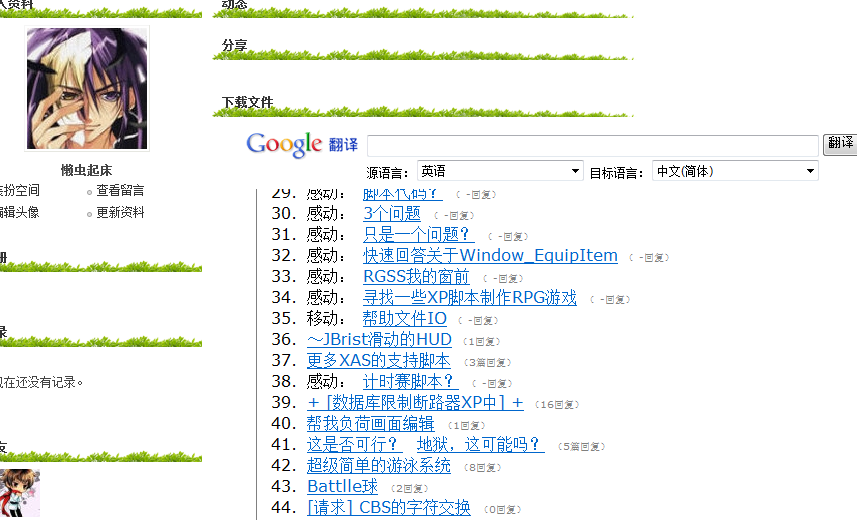Open the 3个问题 thread link
The height and width of the screenshot is (520, 857).
(392, 213)
